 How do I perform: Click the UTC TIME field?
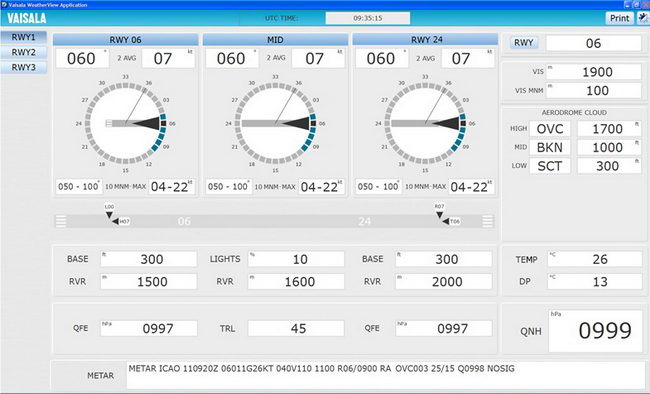(x=368, y=18)
